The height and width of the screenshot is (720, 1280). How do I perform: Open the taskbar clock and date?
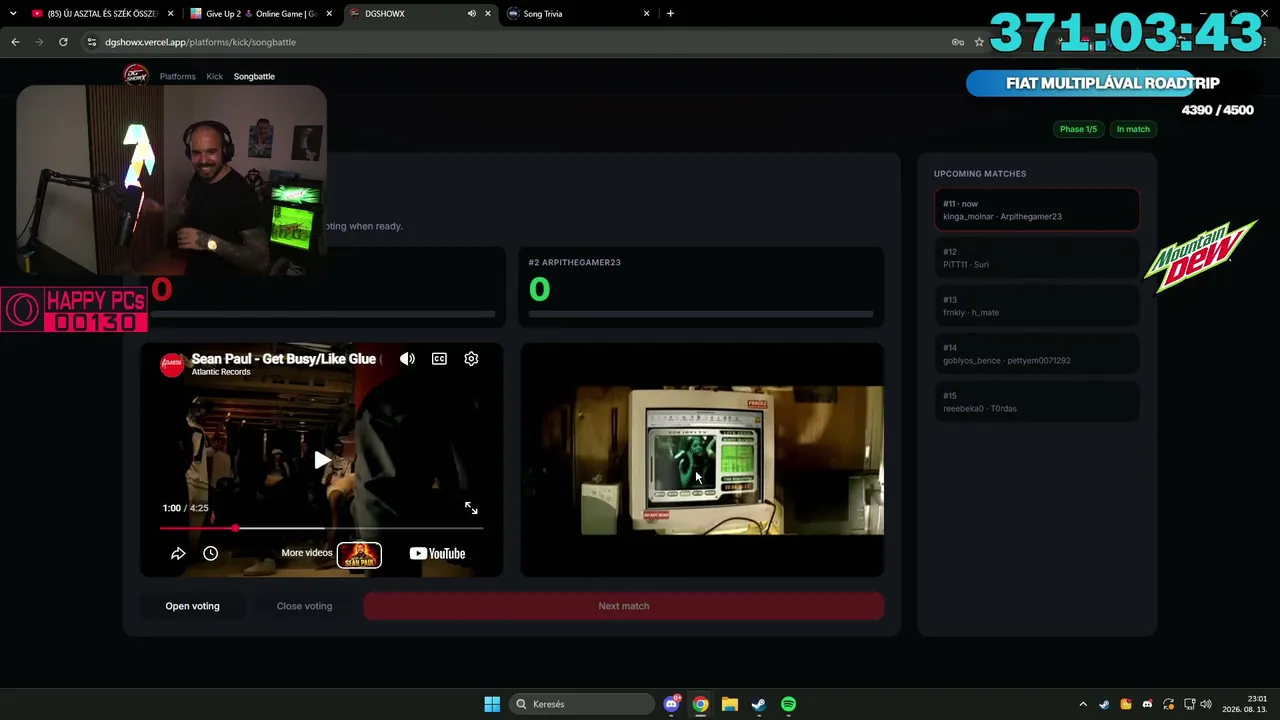tap(1244, 704)
